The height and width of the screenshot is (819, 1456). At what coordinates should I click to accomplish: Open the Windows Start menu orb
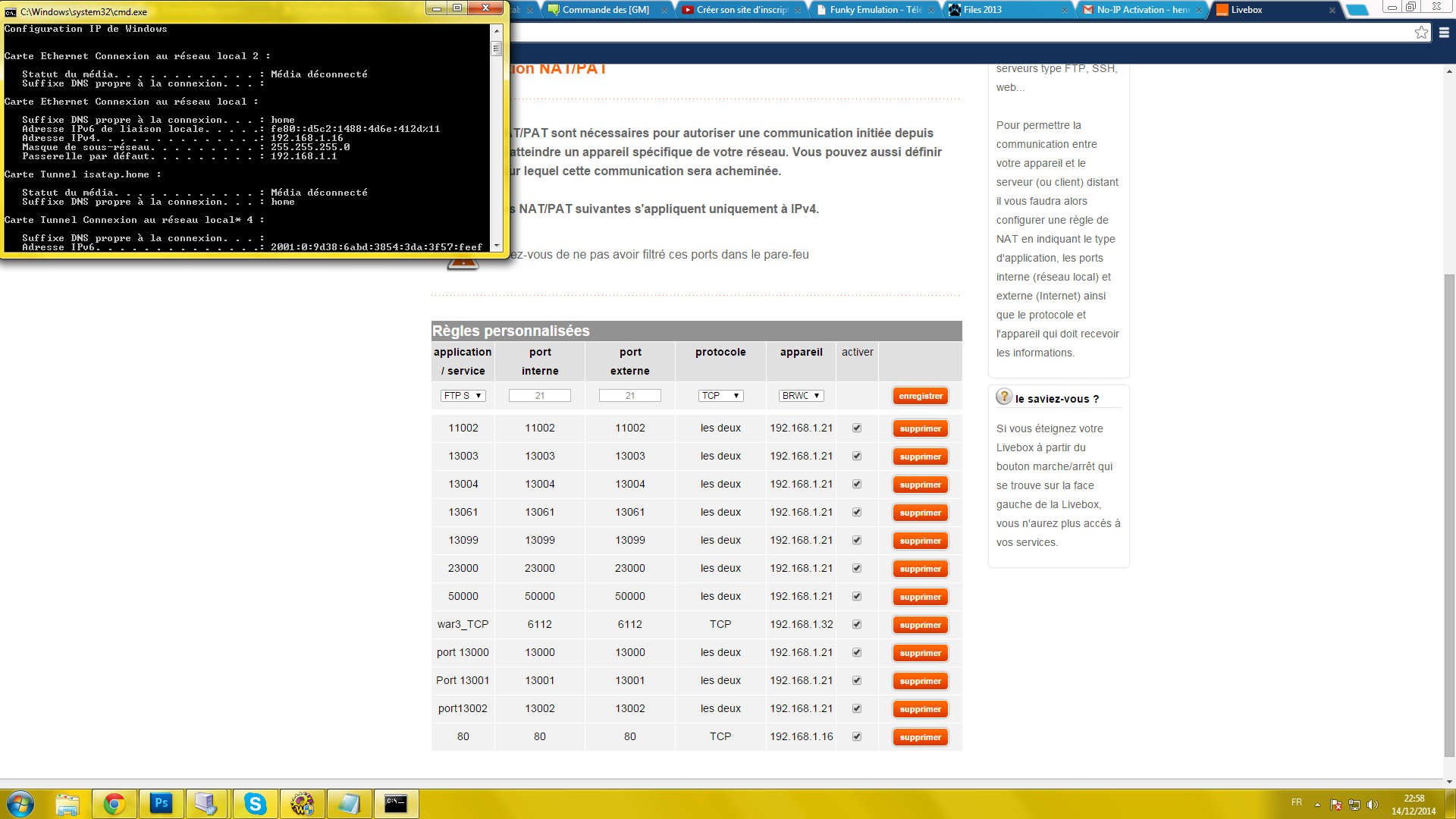point(20,804)
